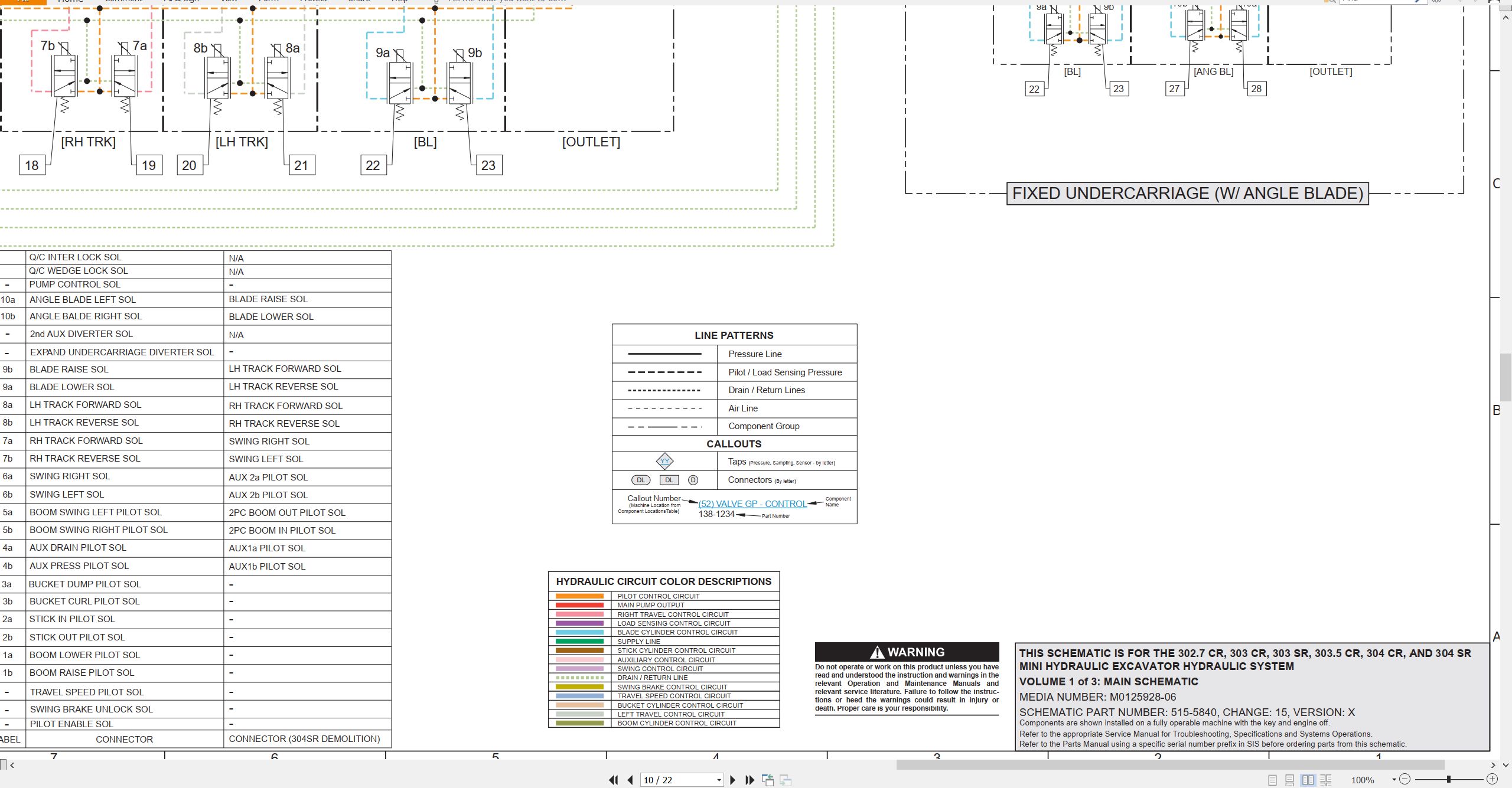
Task: Click the Component Group legend label
Action: (x=764, y=426)
